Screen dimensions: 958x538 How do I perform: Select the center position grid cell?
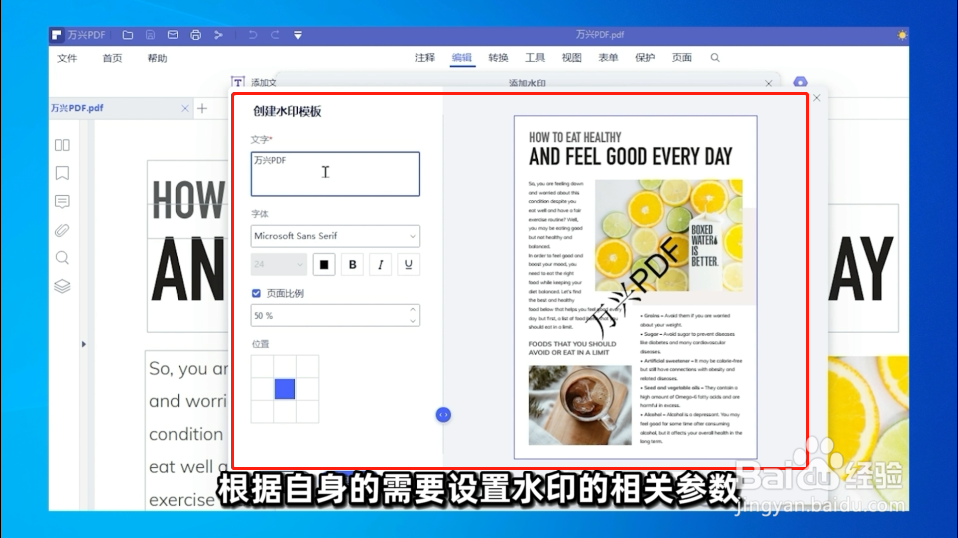click(285, 389)
